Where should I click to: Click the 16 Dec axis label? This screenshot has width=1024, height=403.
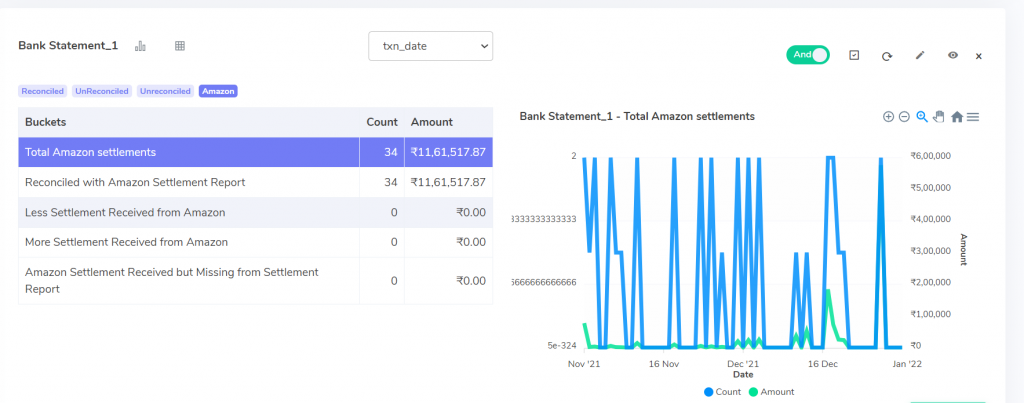pyautogui.click(x=823, y=364)
